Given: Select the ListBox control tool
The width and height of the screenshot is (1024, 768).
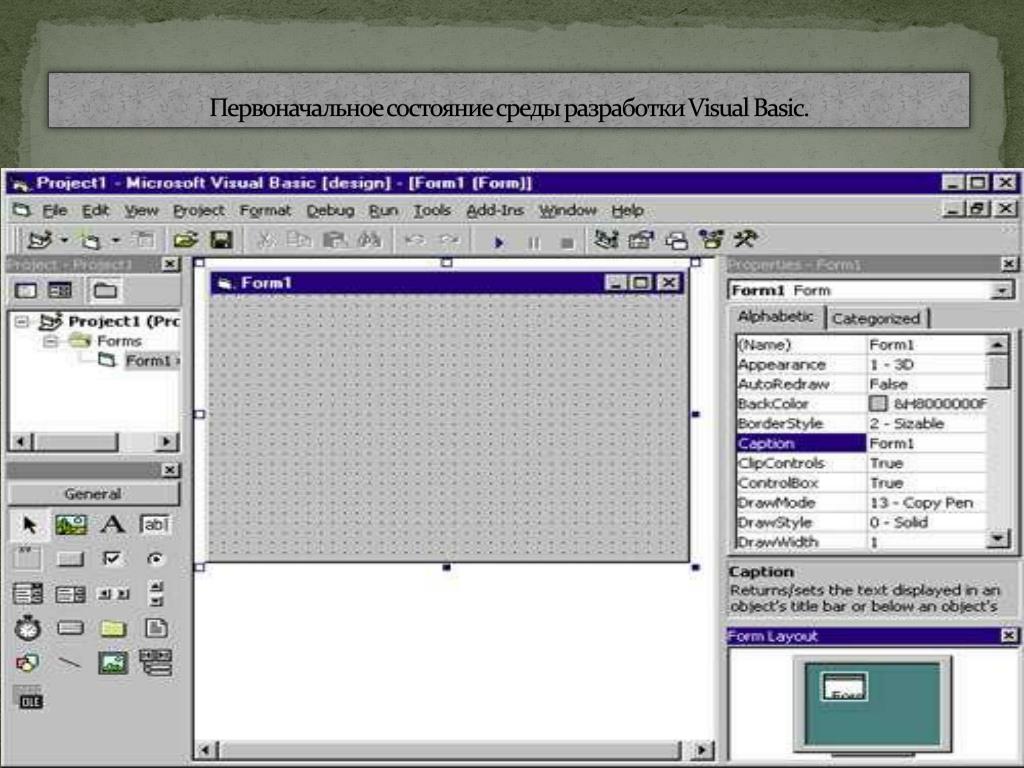Looking at the screenshot, I should point(70,594).
